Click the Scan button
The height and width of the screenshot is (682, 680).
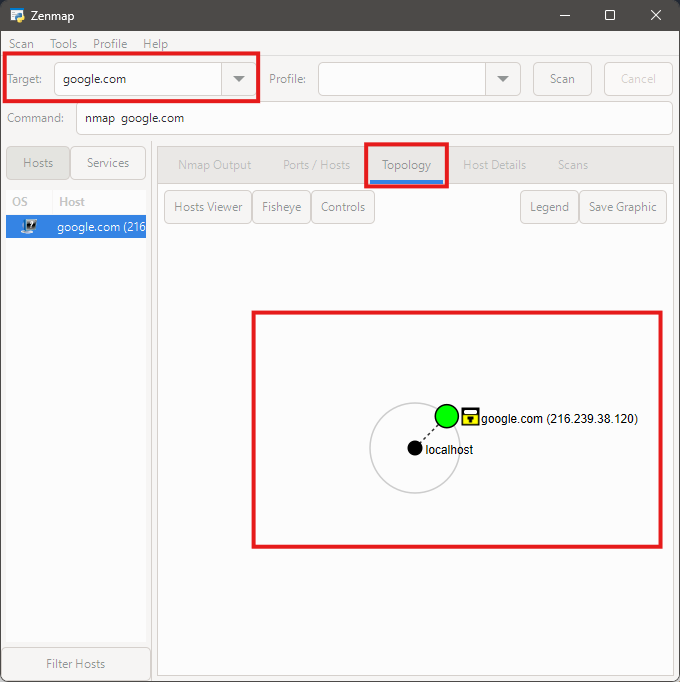(562, 79)
